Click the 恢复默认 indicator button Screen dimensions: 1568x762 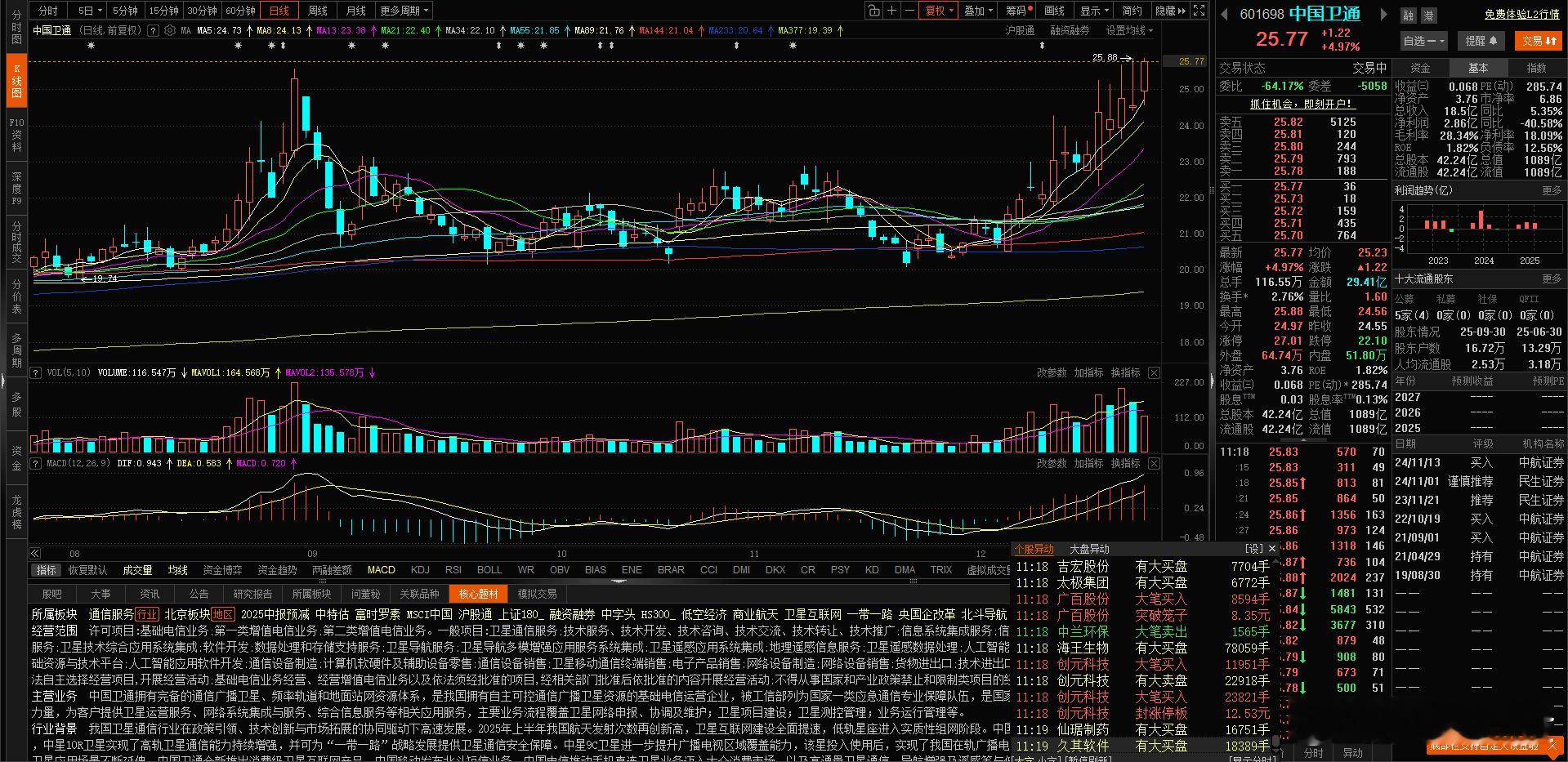click(87, 570)
